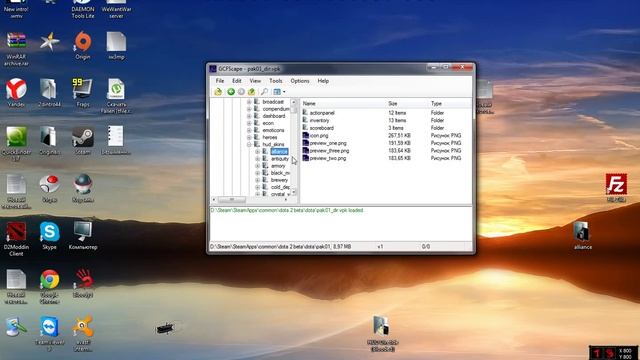Select the sv3mp file desktop icon

pos(116,46)
